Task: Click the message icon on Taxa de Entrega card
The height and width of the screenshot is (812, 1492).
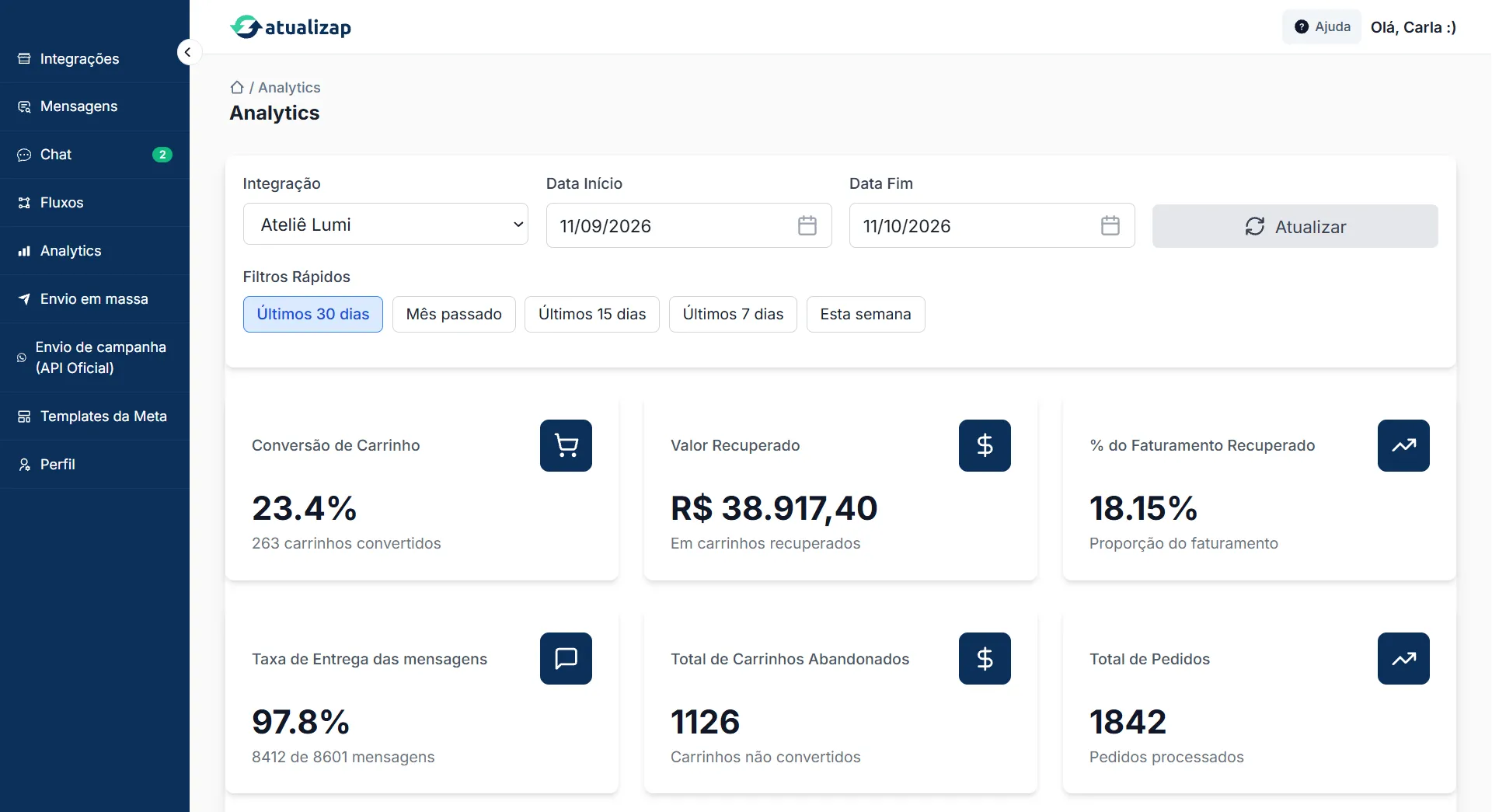Action: click(566, 659)
